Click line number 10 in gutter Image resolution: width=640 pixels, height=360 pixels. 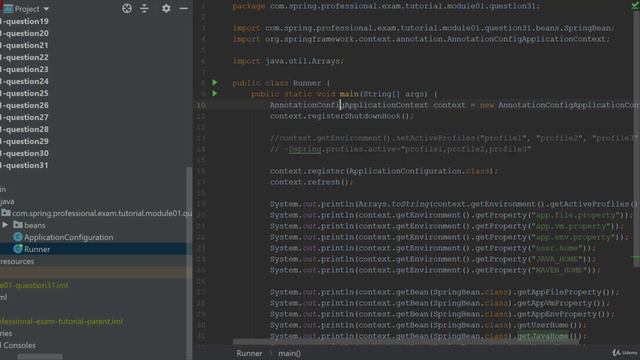click(201, 105)
